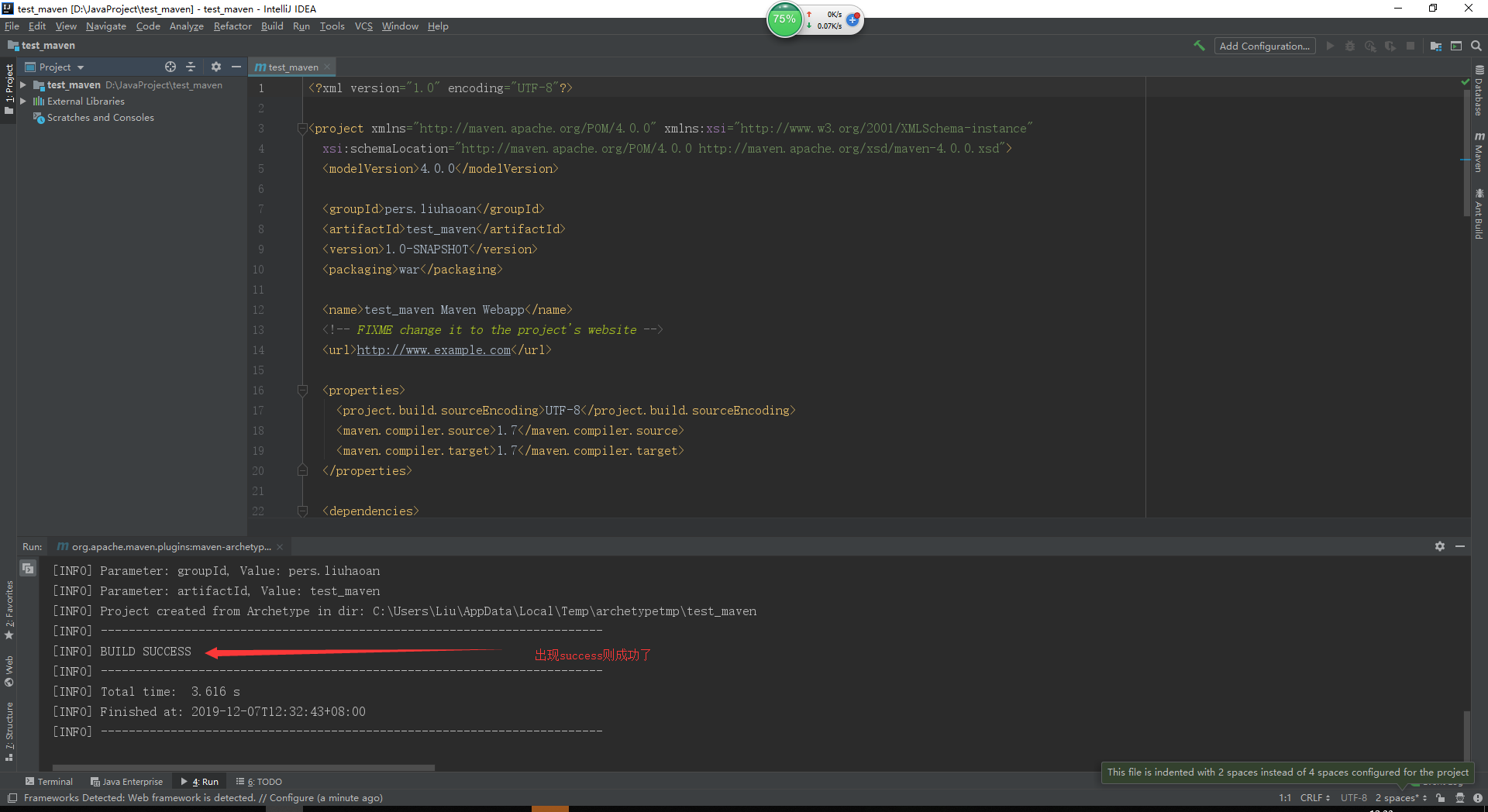
Task: Open the Refactor menu
Action: [x=232, y=26]
